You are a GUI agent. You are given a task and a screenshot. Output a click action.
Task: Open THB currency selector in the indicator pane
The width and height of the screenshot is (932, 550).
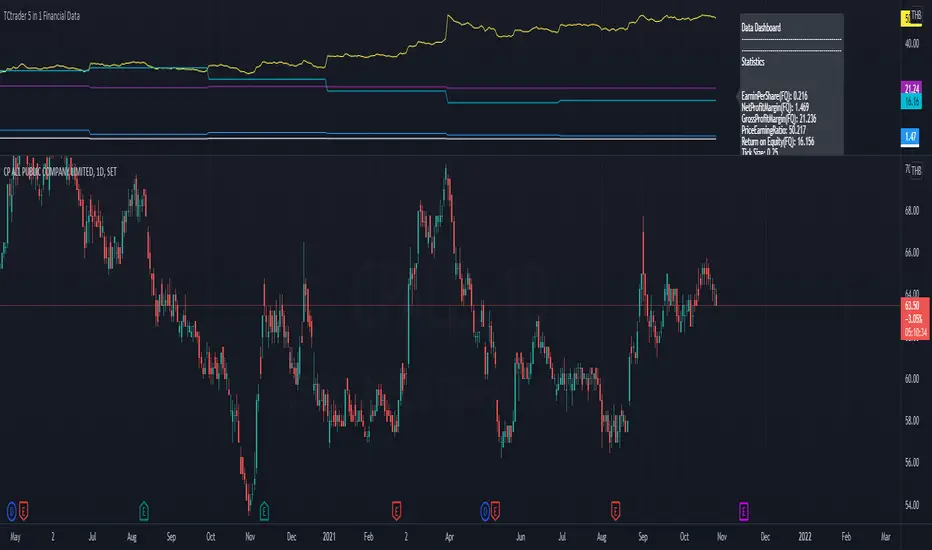coord(916,16)
